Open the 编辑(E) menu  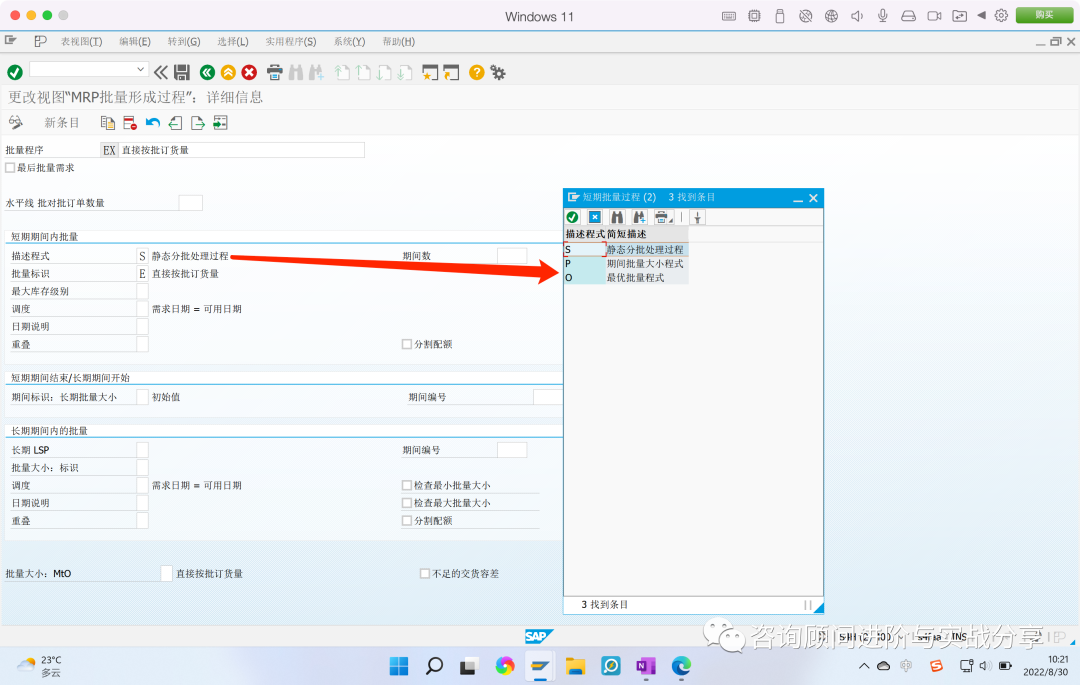pyautogui.click(x=134, y=41)
